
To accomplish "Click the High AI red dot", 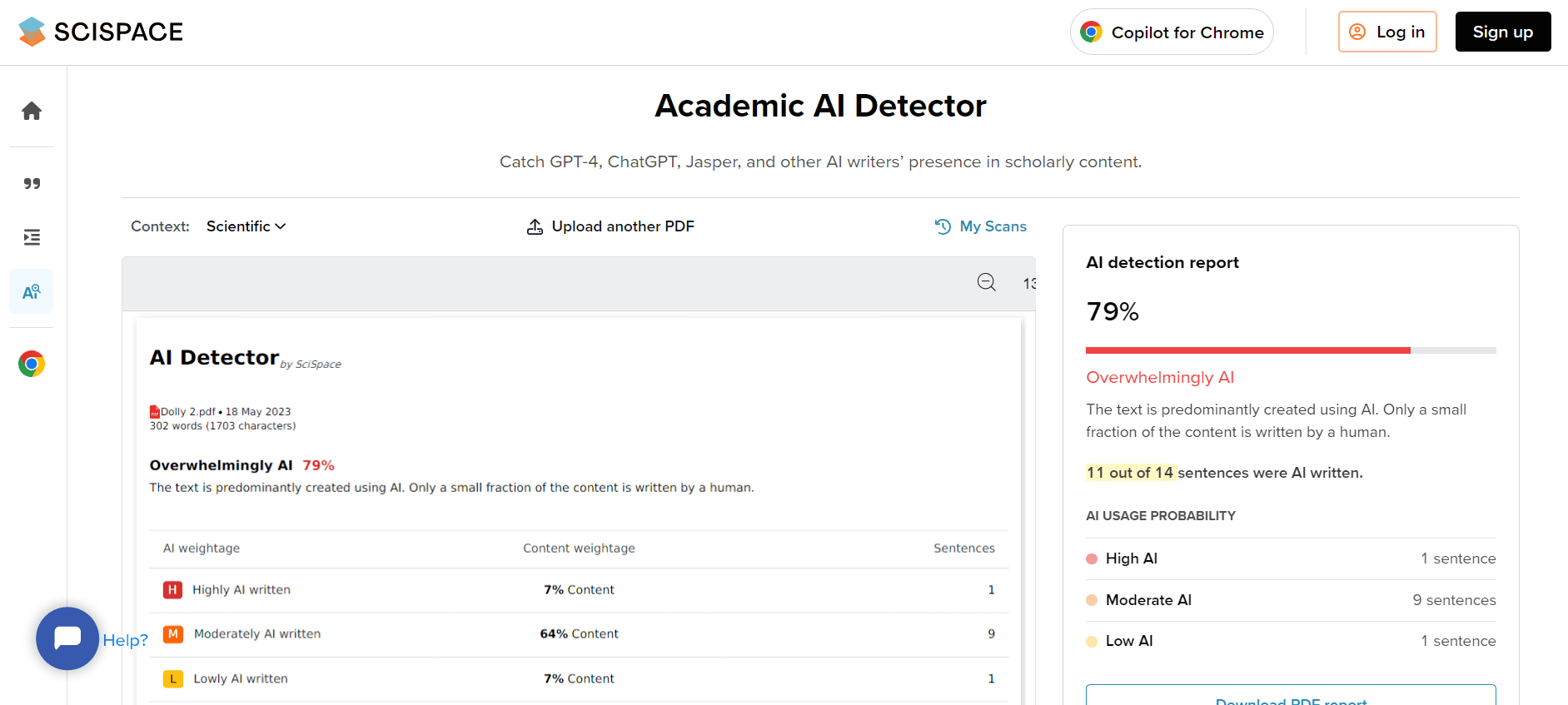I will [1092, 559].
